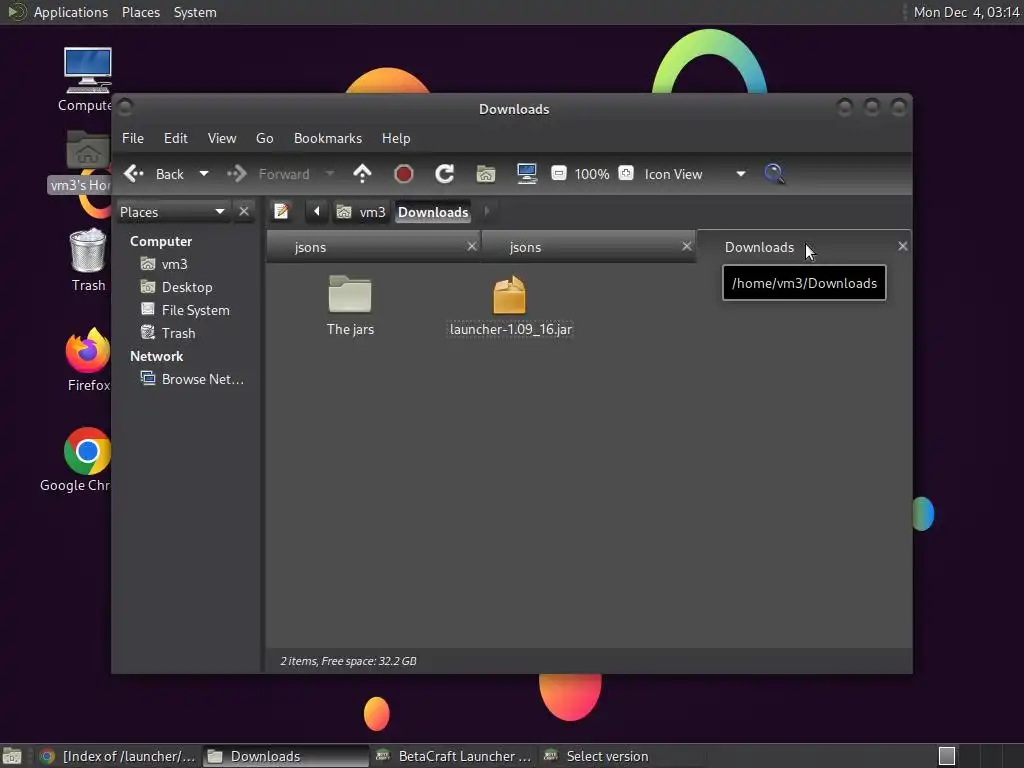Open vm3 in the sidebar

tap(174, 264)
